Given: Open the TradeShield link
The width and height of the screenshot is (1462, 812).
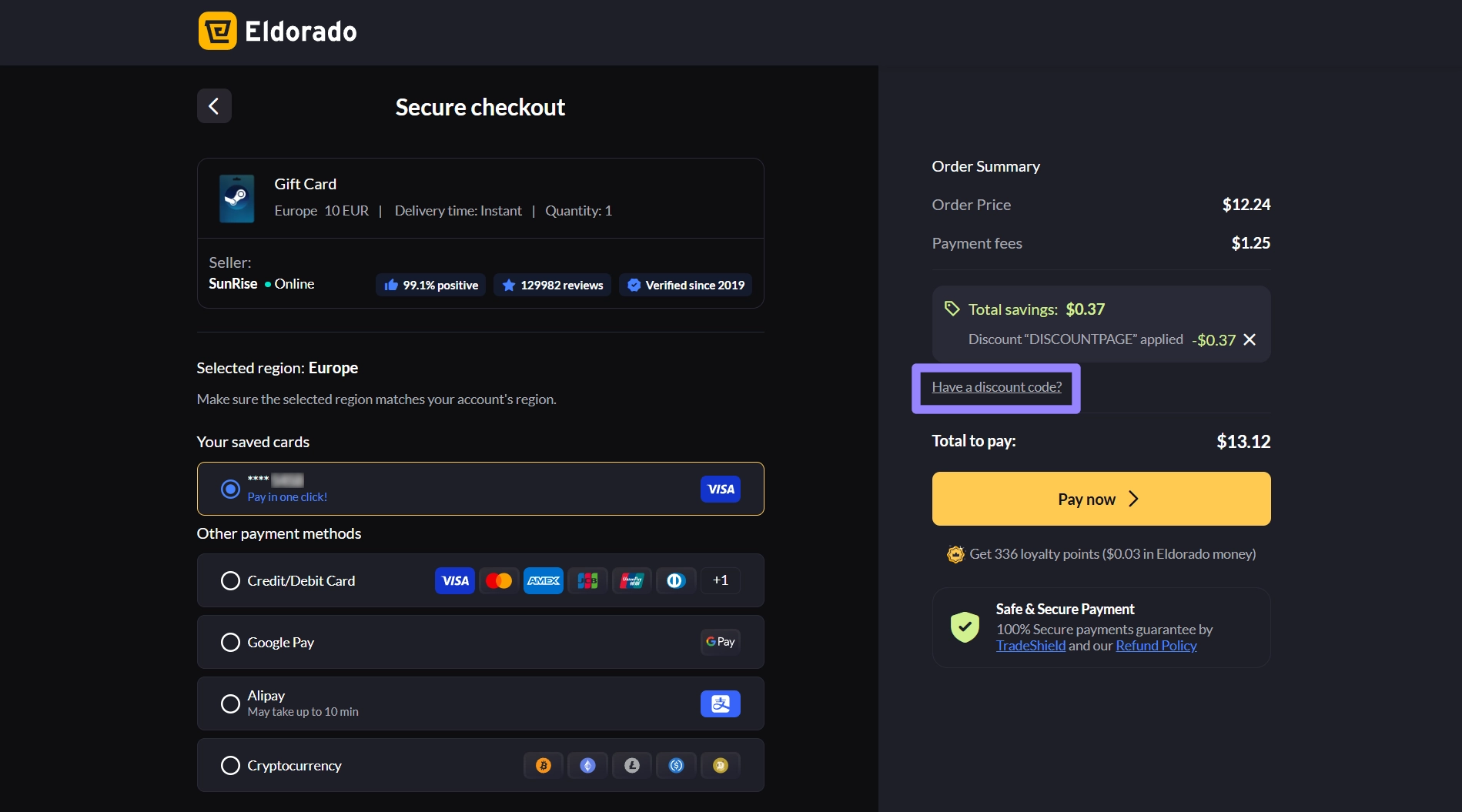Looking at the screenshot, I should click(1031, 646).
